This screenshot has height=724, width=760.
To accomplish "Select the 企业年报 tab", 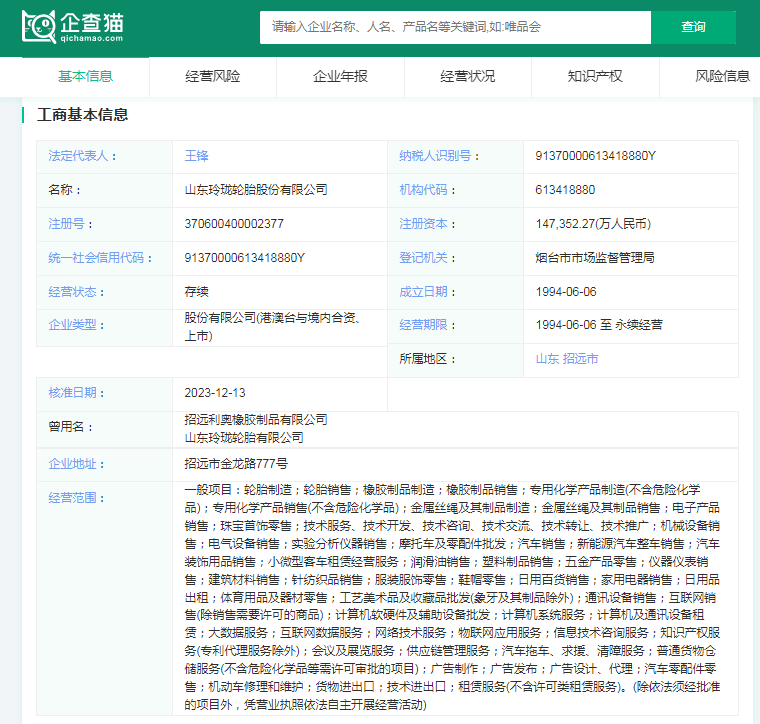I will 340,76.
